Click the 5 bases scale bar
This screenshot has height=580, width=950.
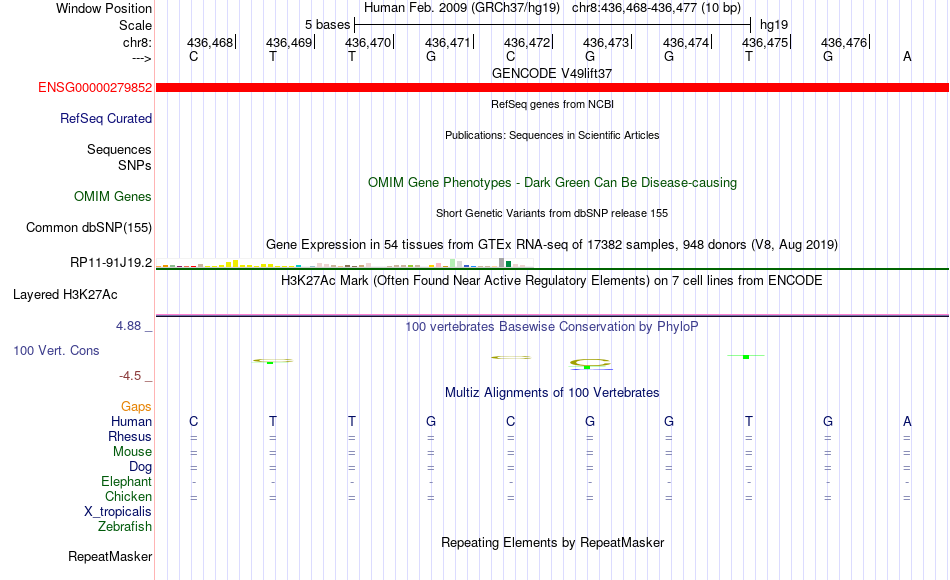[x=553, y=25]
